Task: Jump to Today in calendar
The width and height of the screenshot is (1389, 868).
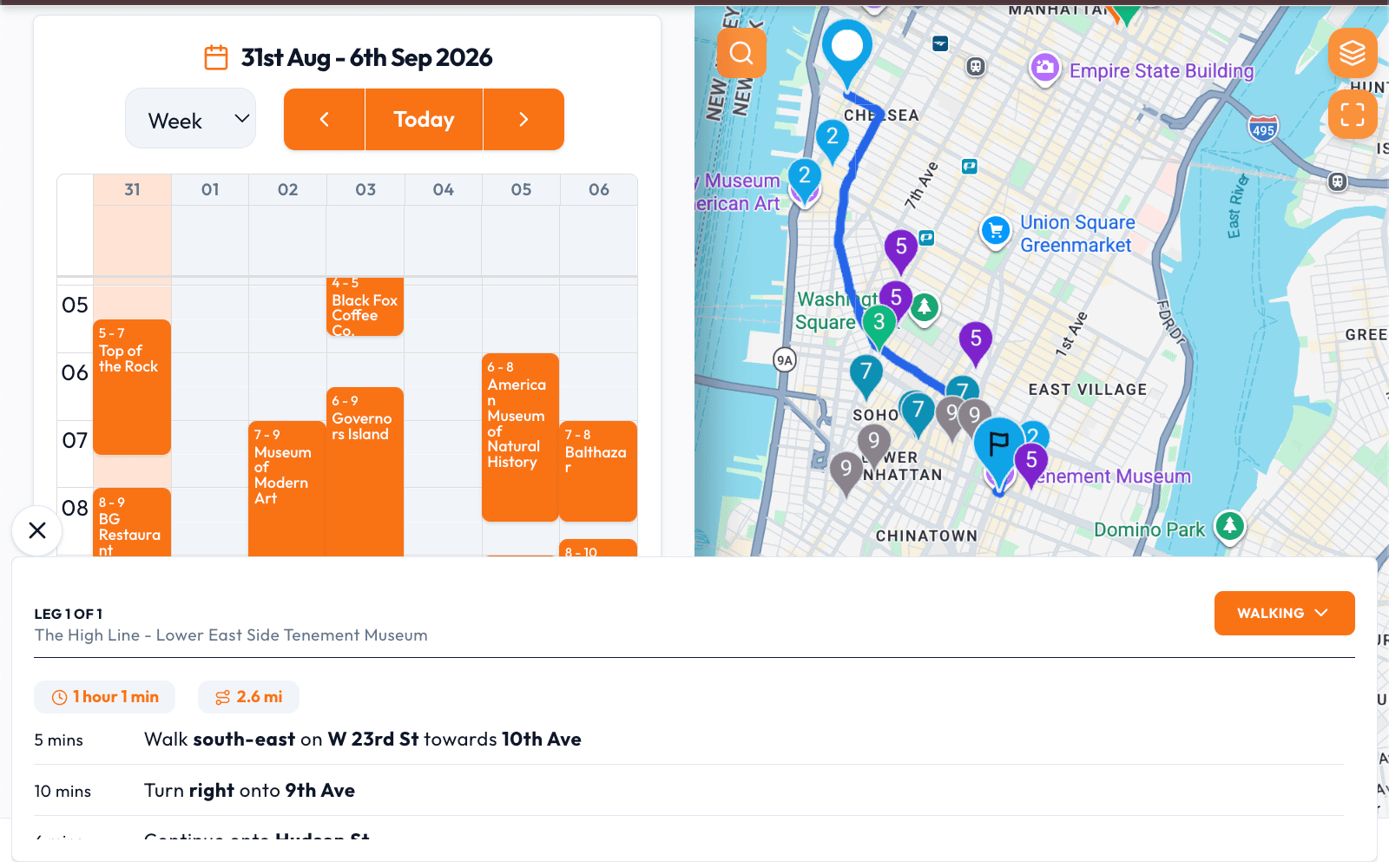Action: click(x=425, y=120)
